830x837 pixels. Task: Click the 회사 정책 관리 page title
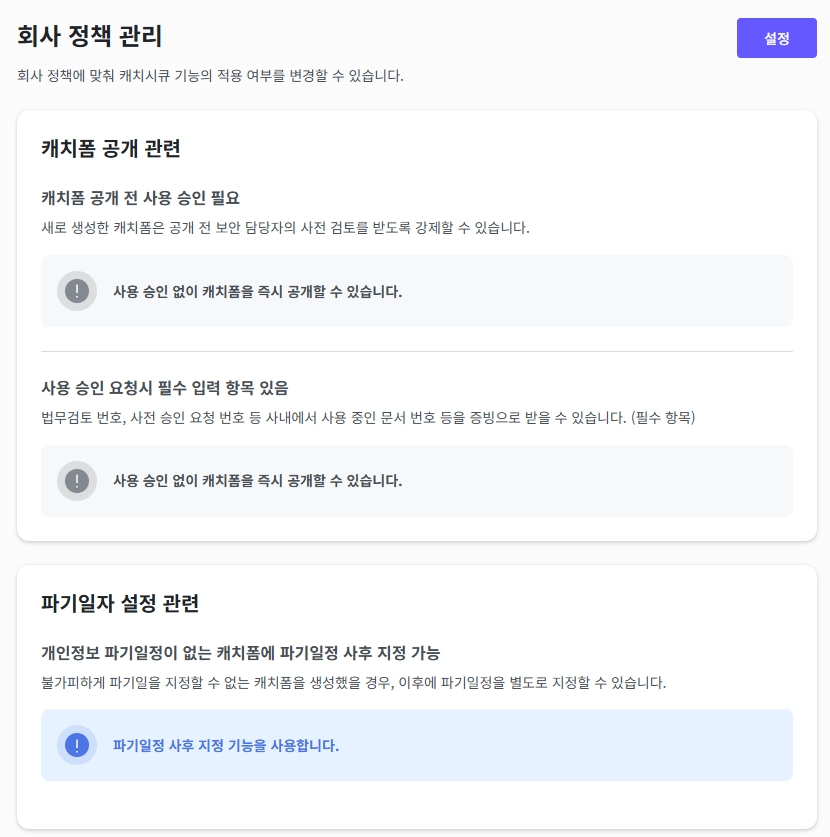click(x=89, y=36)
